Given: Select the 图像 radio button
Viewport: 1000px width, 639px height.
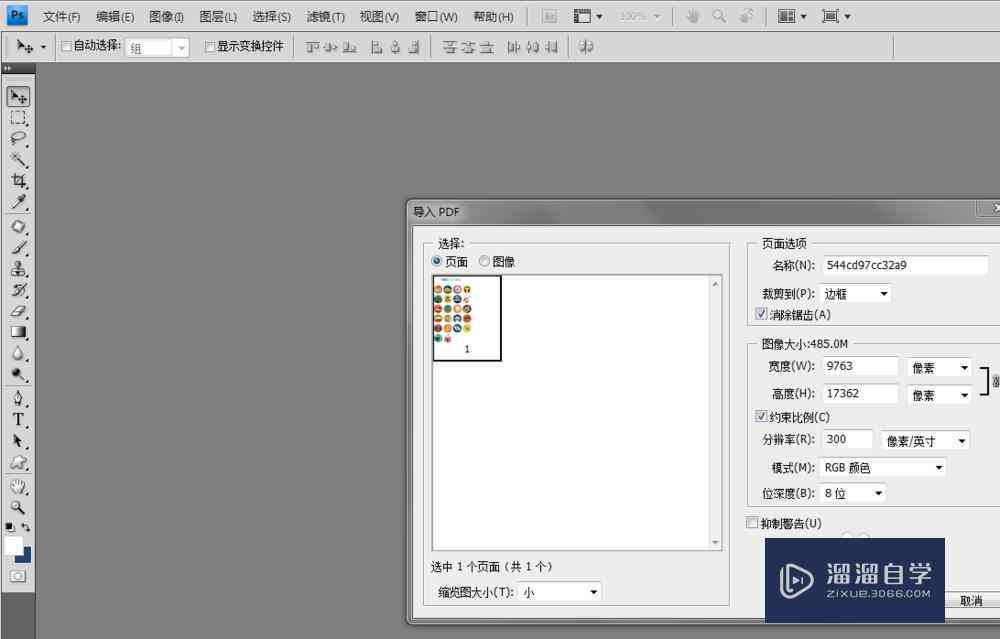Looking at the screenshot, I should (x=484, y=261).
